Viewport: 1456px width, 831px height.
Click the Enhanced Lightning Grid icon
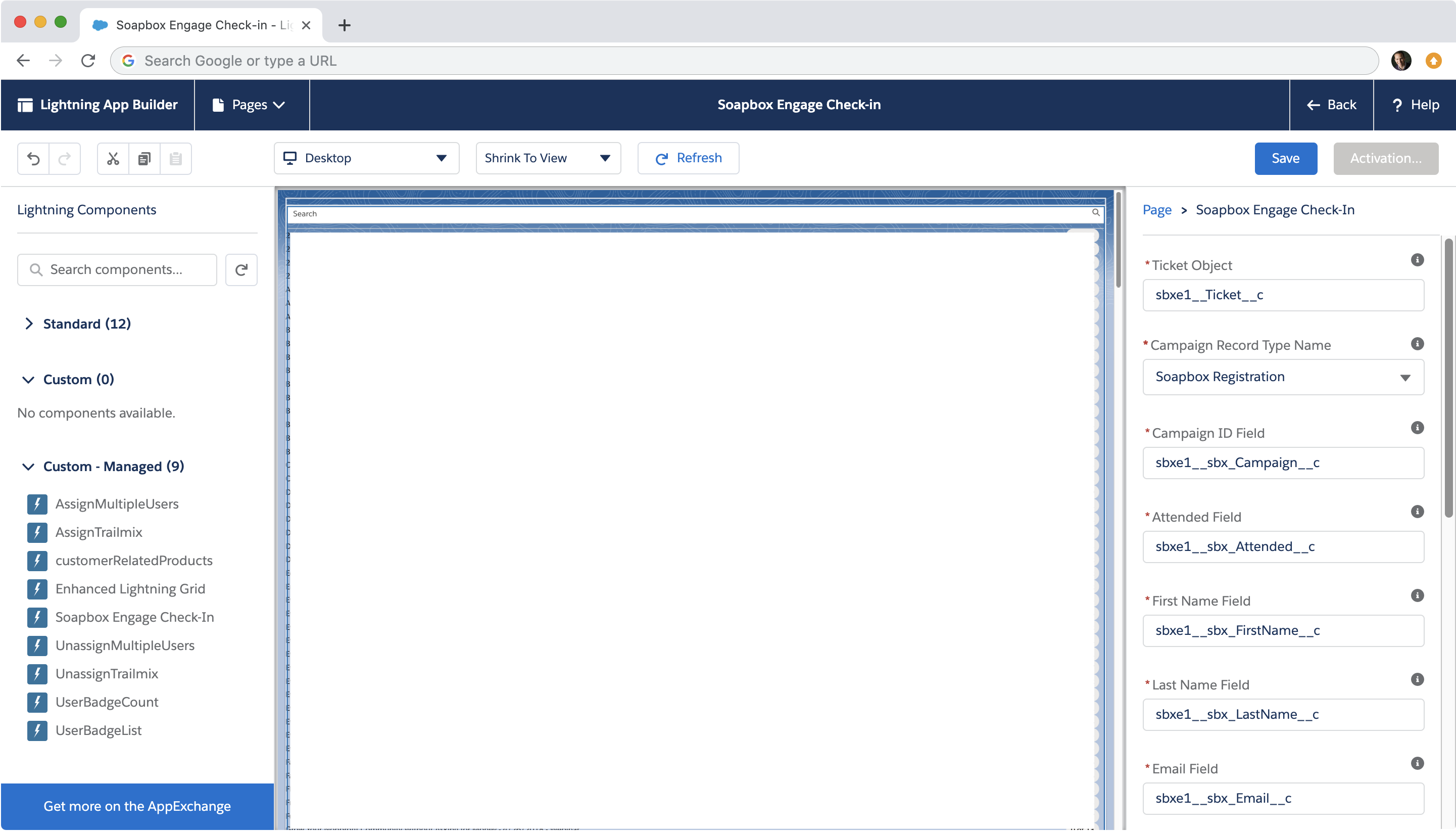pyautogui.click(x=37, y=588)
